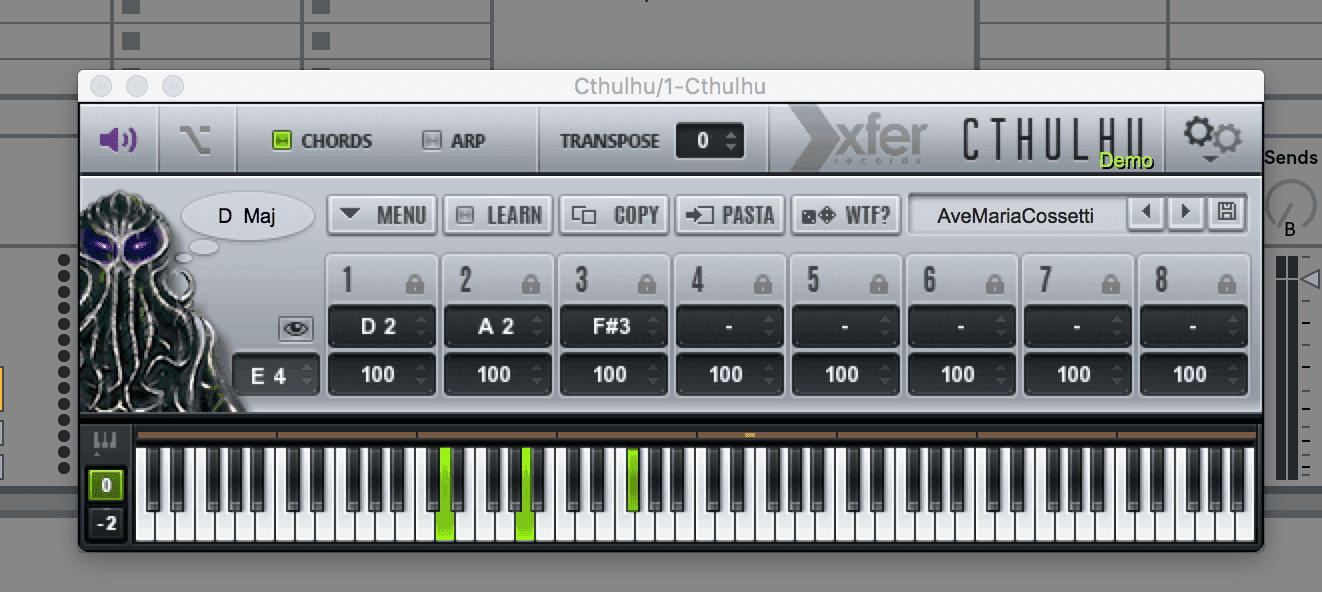The image size is (1322, 592).
Task: Click the empty note field of slot 6
Action: pos(962,326)
